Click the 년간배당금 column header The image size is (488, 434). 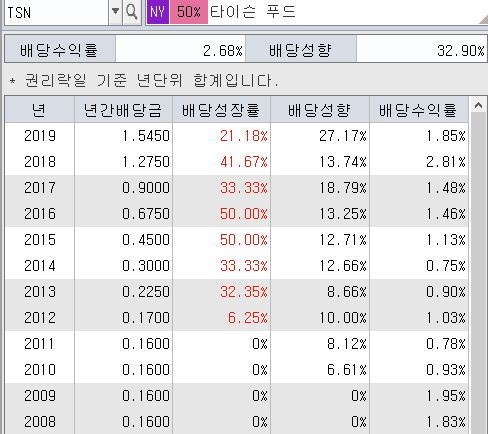123,110
